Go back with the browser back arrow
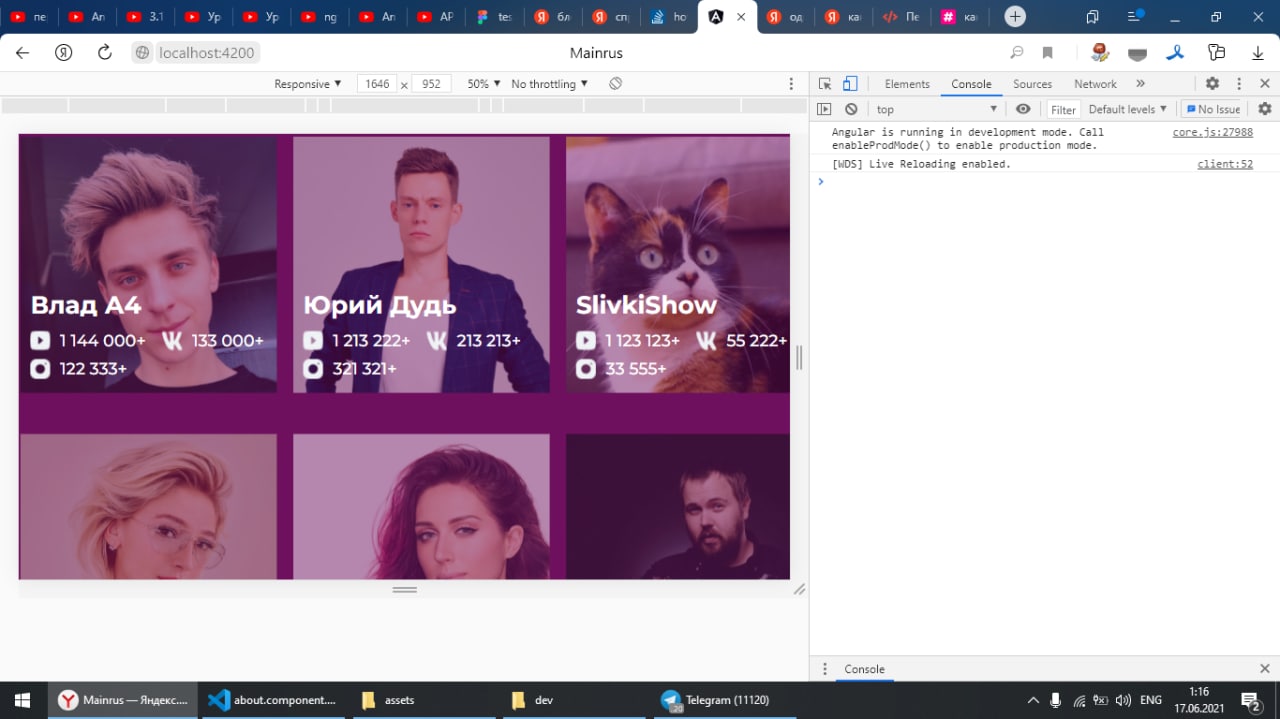The width and height of the screenshot is (1280, 719). pyautogui.click(x=22, y=53)
